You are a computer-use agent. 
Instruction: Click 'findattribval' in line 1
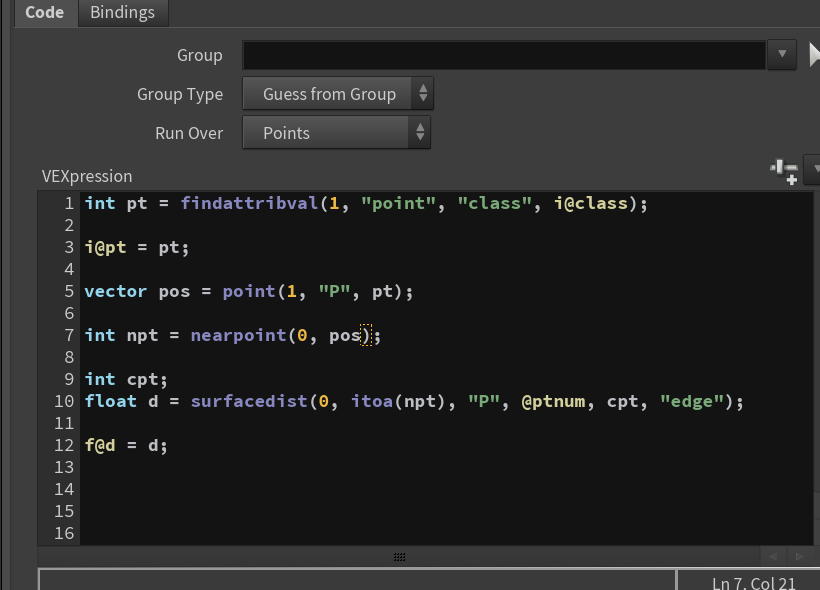[x=249, y=203]
